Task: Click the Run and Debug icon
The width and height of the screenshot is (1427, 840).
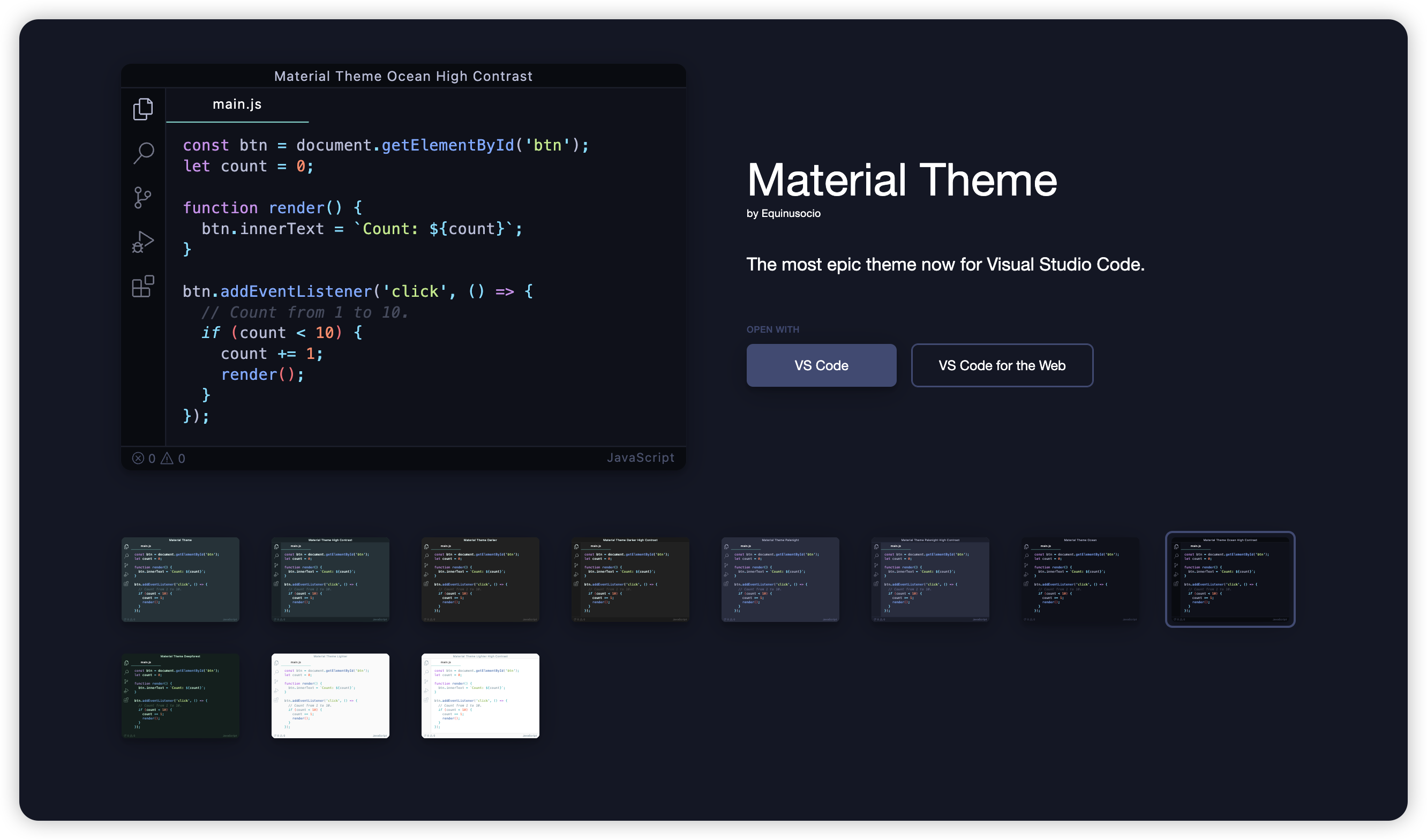Action: [x=142, y=242]
